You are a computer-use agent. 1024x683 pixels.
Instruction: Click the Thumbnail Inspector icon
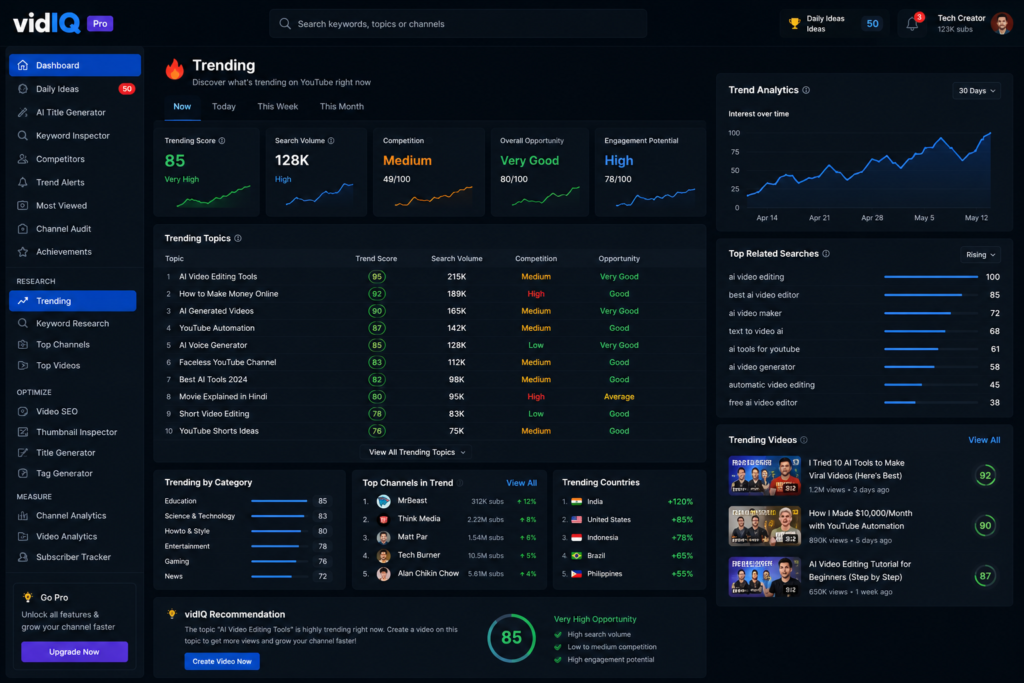[23, 432]
